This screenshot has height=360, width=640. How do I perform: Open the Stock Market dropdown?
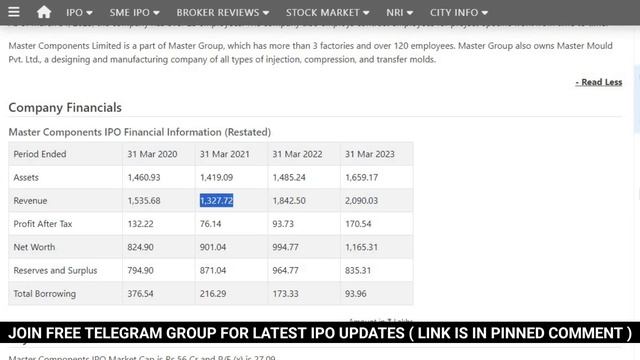(327, 13)
